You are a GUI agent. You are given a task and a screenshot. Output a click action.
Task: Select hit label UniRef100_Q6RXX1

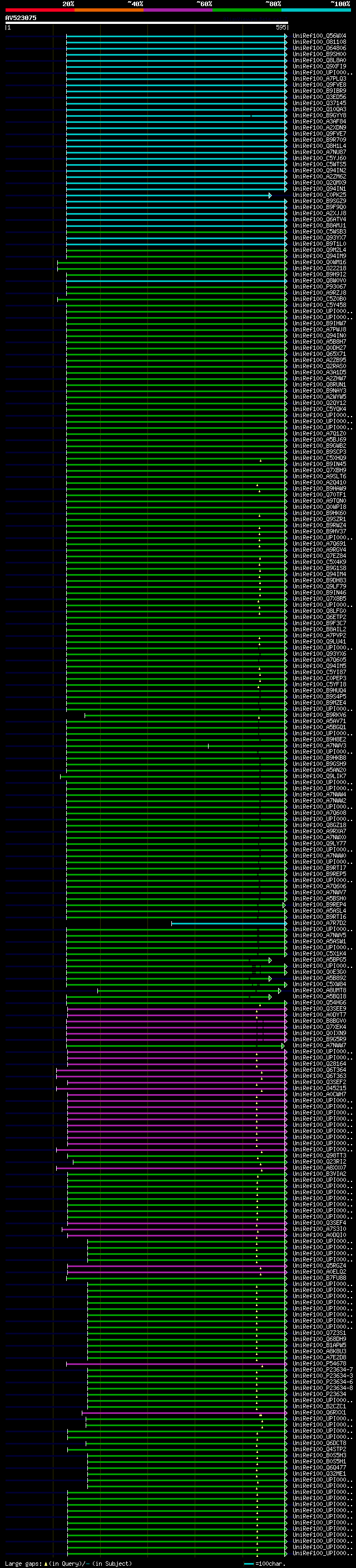click(x=319, y=1413)
